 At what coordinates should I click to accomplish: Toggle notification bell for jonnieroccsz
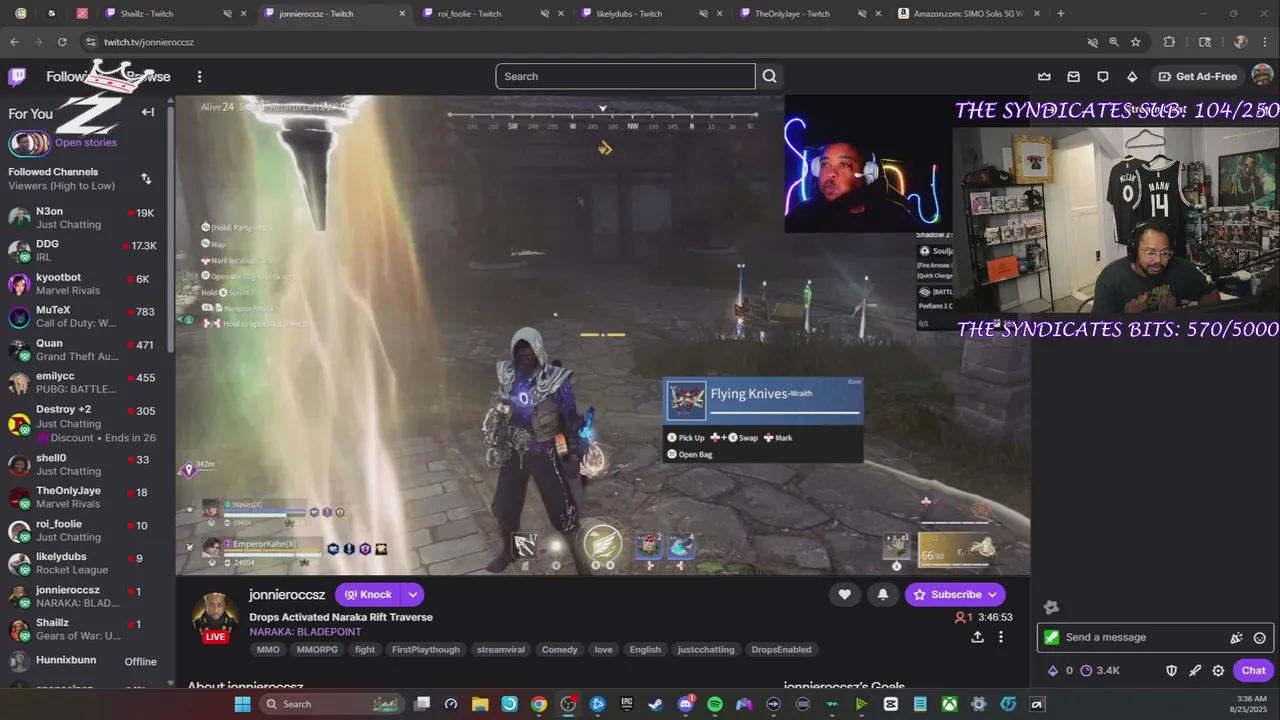882,594
